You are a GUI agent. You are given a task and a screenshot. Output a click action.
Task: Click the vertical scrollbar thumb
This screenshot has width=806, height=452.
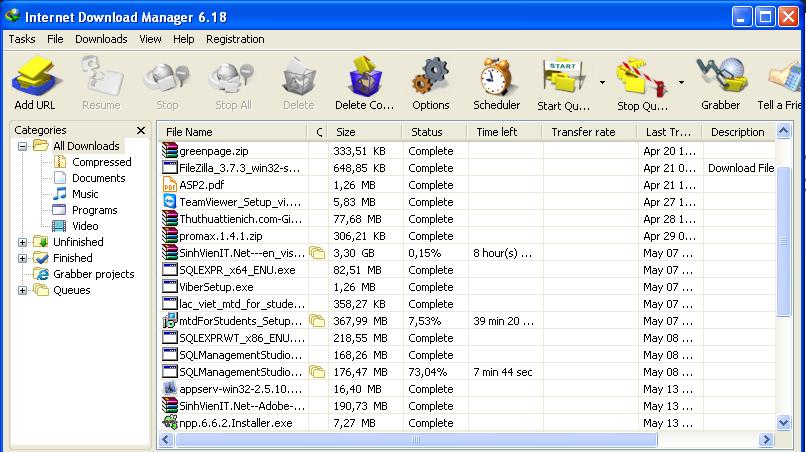[783, 241]
